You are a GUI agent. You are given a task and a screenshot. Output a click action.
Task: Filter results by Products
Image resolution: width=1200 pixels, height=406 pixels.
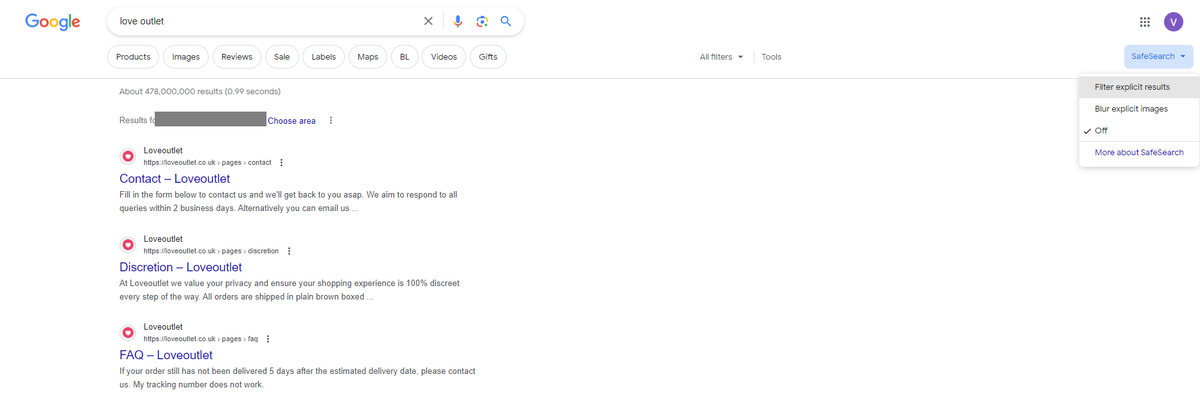tap(133, 57)
